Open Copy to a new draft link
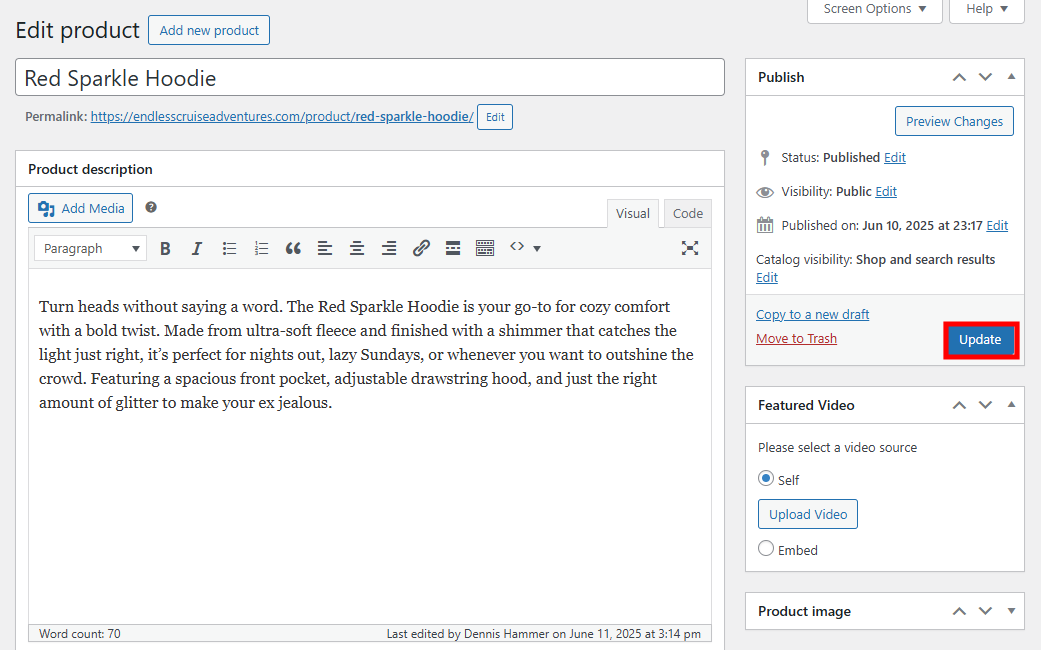Screen dimensions: 1041x650 pos(812,313)
